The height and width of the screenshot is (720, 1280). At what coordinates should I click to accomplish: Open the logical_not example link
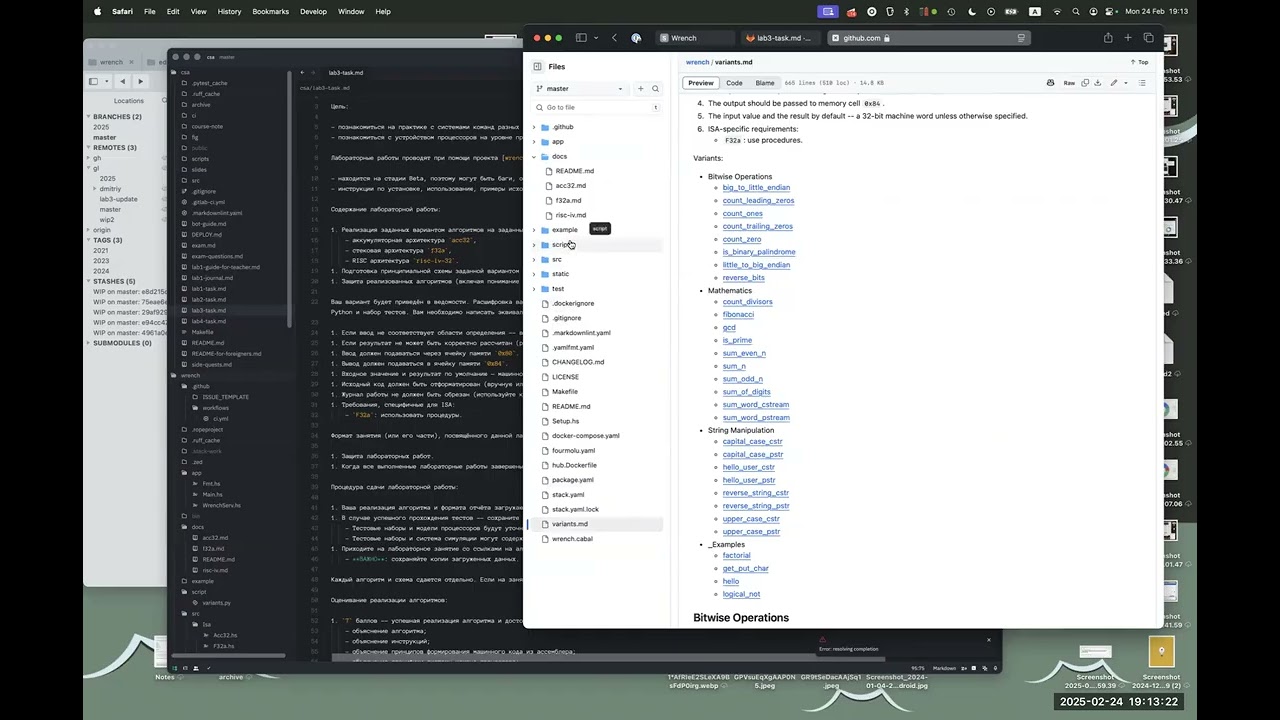741,594
